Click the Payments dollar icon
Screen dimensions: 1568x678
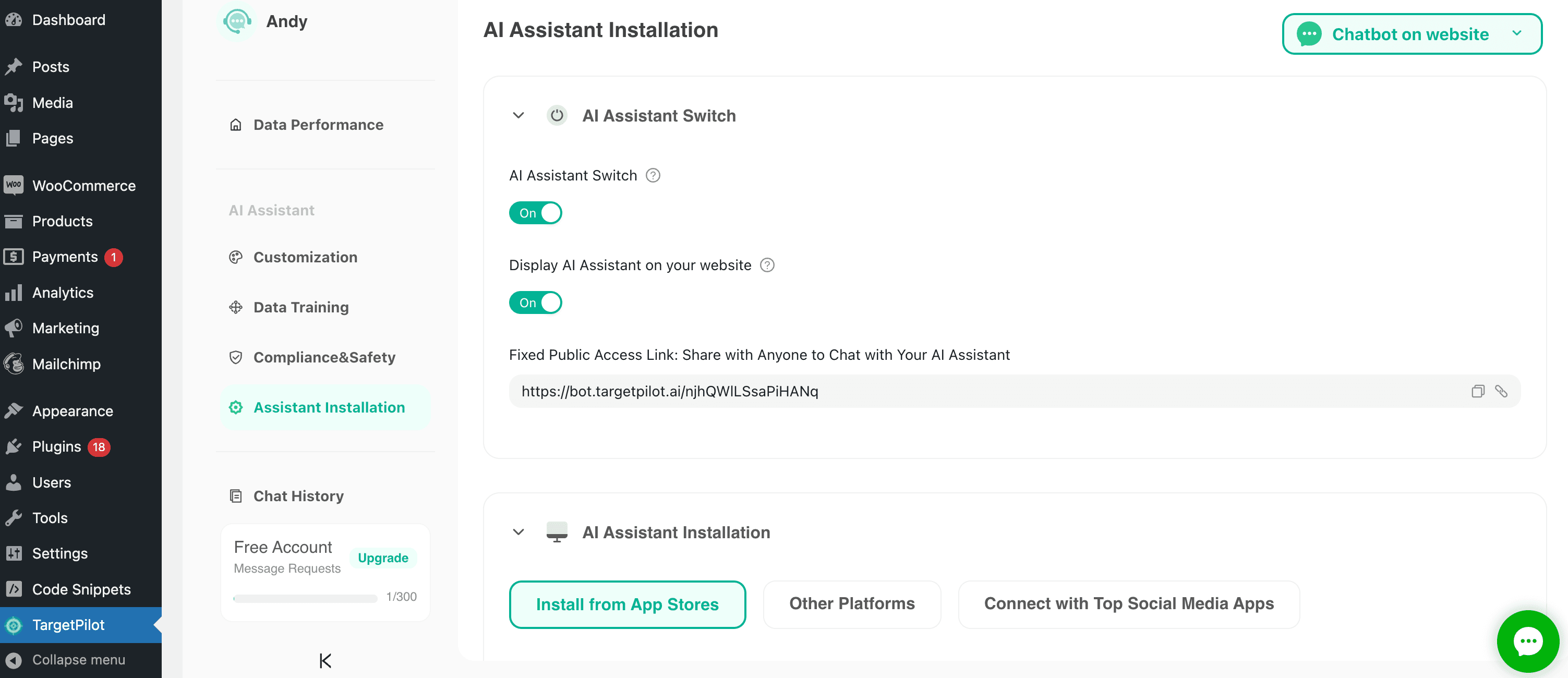pos(14,256)
